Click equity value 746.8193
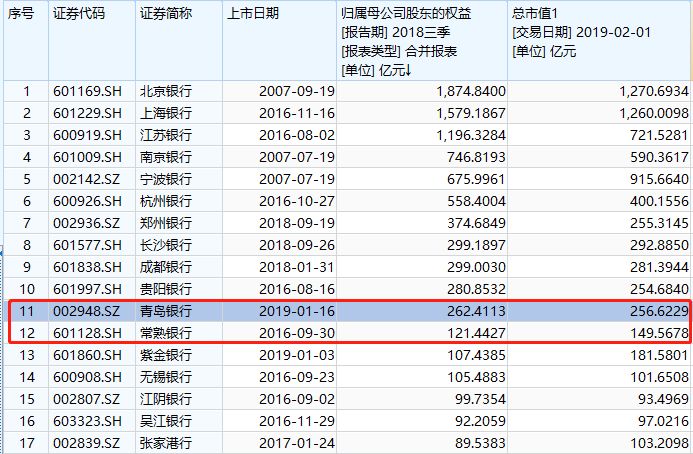This screenshot has width=693, height=454. coord(476,157)
